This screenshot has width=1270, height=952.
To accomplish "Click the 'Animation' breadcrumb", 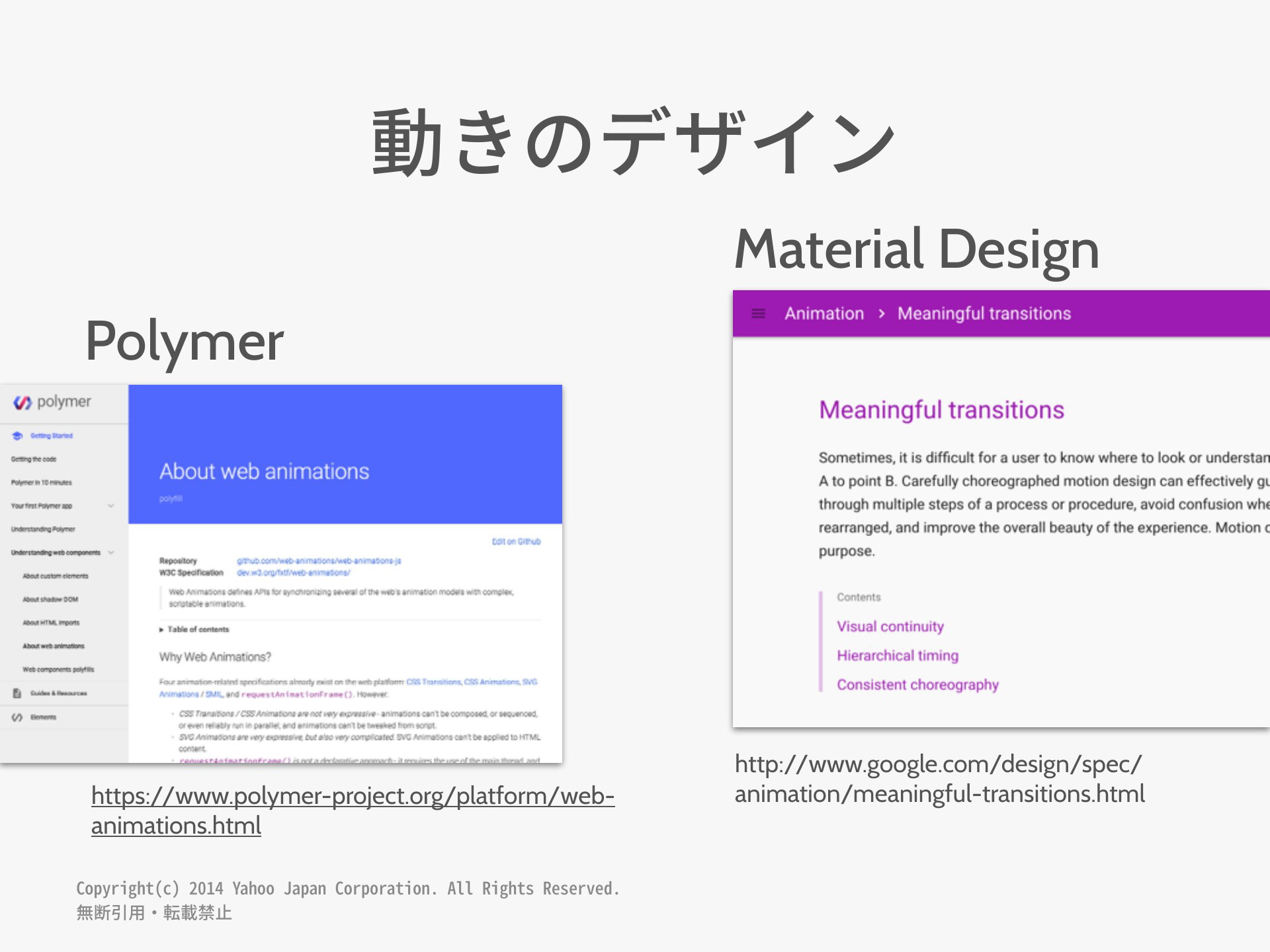I will coord(824,313).
